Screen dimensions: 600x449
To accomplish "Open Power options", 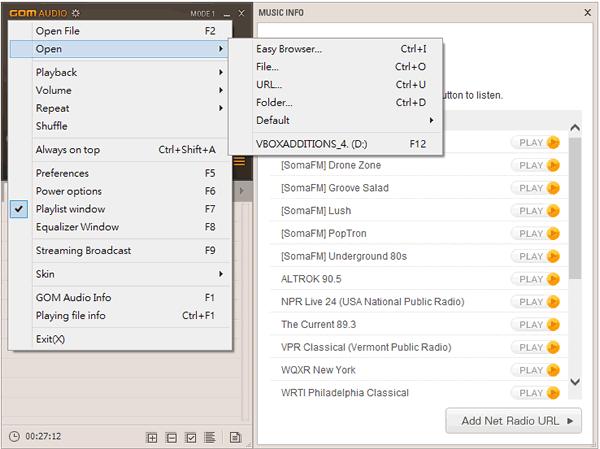I will pos(121,191).
